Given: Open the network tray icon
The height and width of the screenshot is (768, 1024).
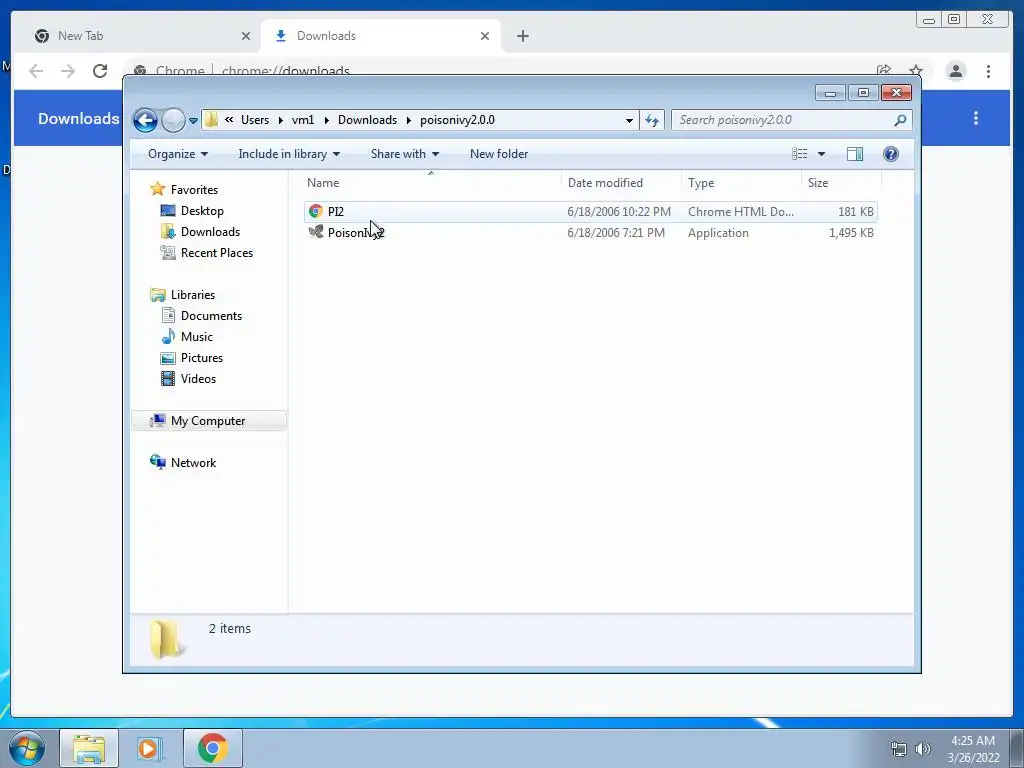Looking at the screenshot, I should click(899, 749).
